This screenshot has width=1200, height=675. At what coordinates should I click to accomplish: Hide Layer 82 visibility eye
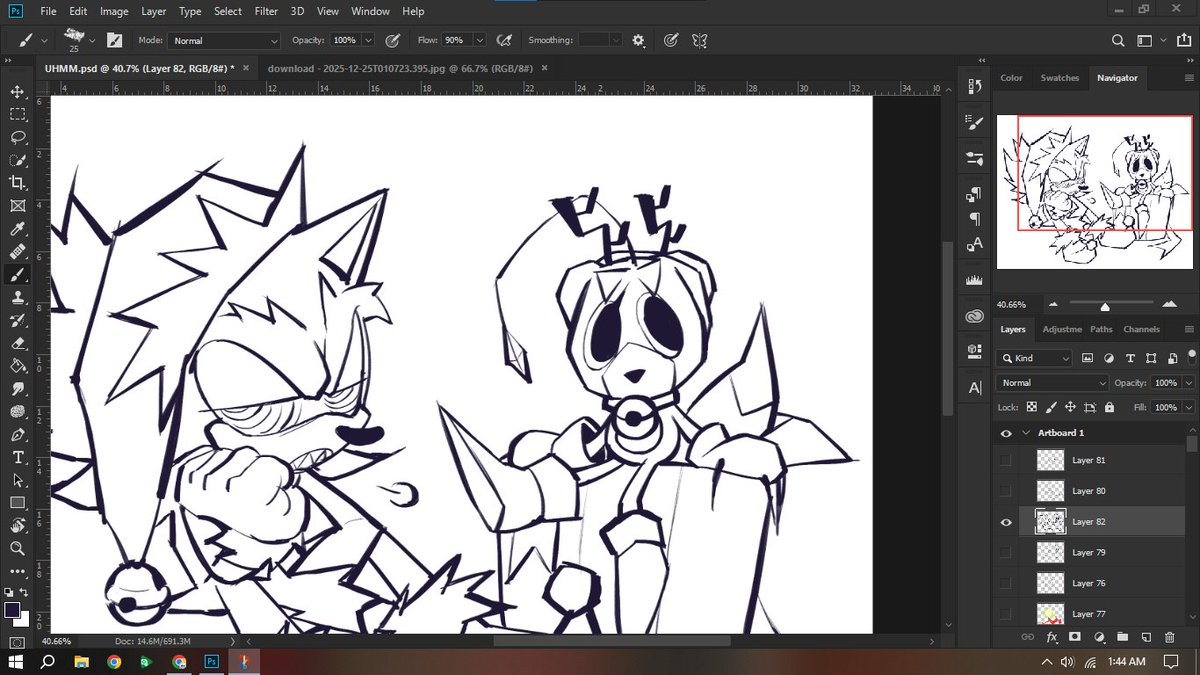[x=1006, y=522]
